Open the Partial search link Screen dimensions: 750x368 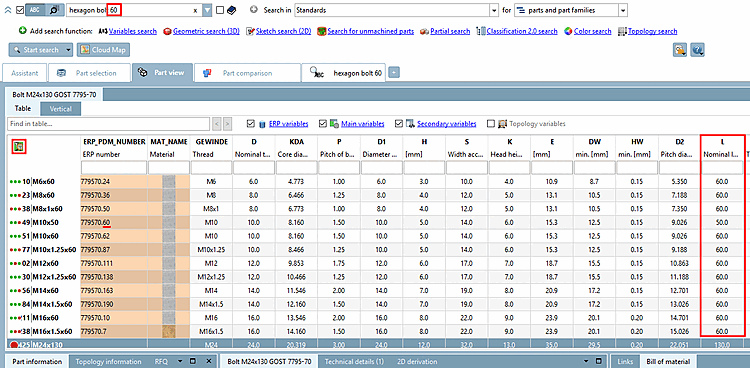pyautogui.click(x=450, y=31)
